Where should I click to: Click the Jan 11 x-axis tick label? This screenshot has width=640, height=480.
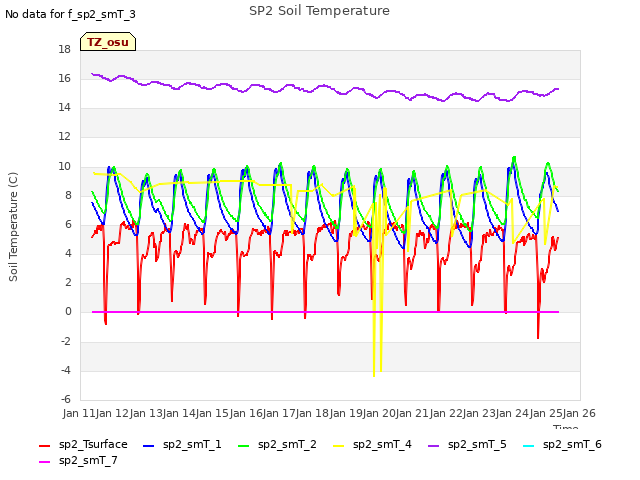79,413
